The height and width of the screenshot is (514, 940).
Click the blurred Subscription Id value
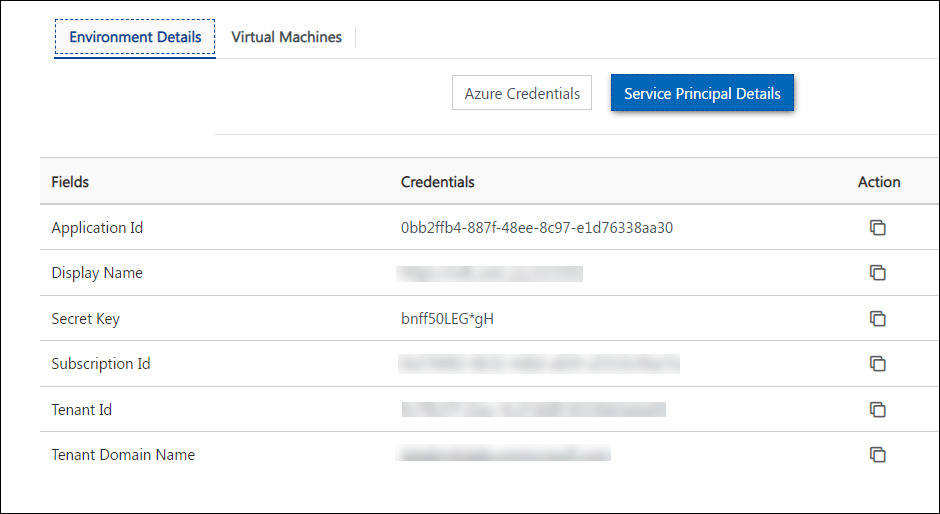click(x=539, y=364)
